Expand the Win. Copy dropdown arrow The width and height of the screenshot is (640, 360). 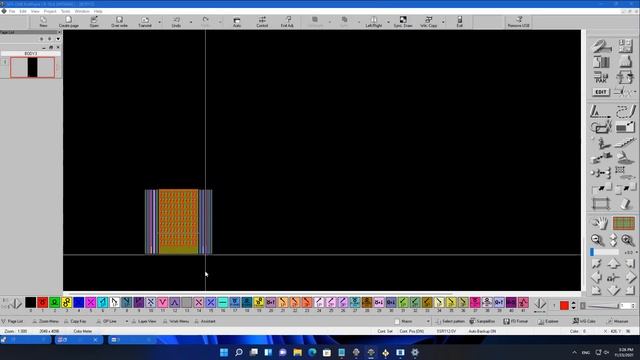(x=443, y=22)
